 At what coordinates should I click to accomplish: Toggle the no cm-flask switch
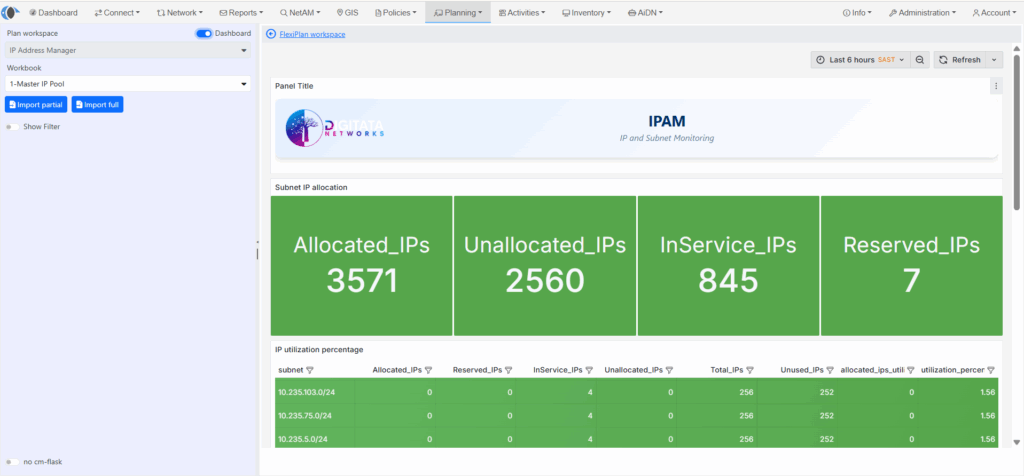tap(13, 461)
